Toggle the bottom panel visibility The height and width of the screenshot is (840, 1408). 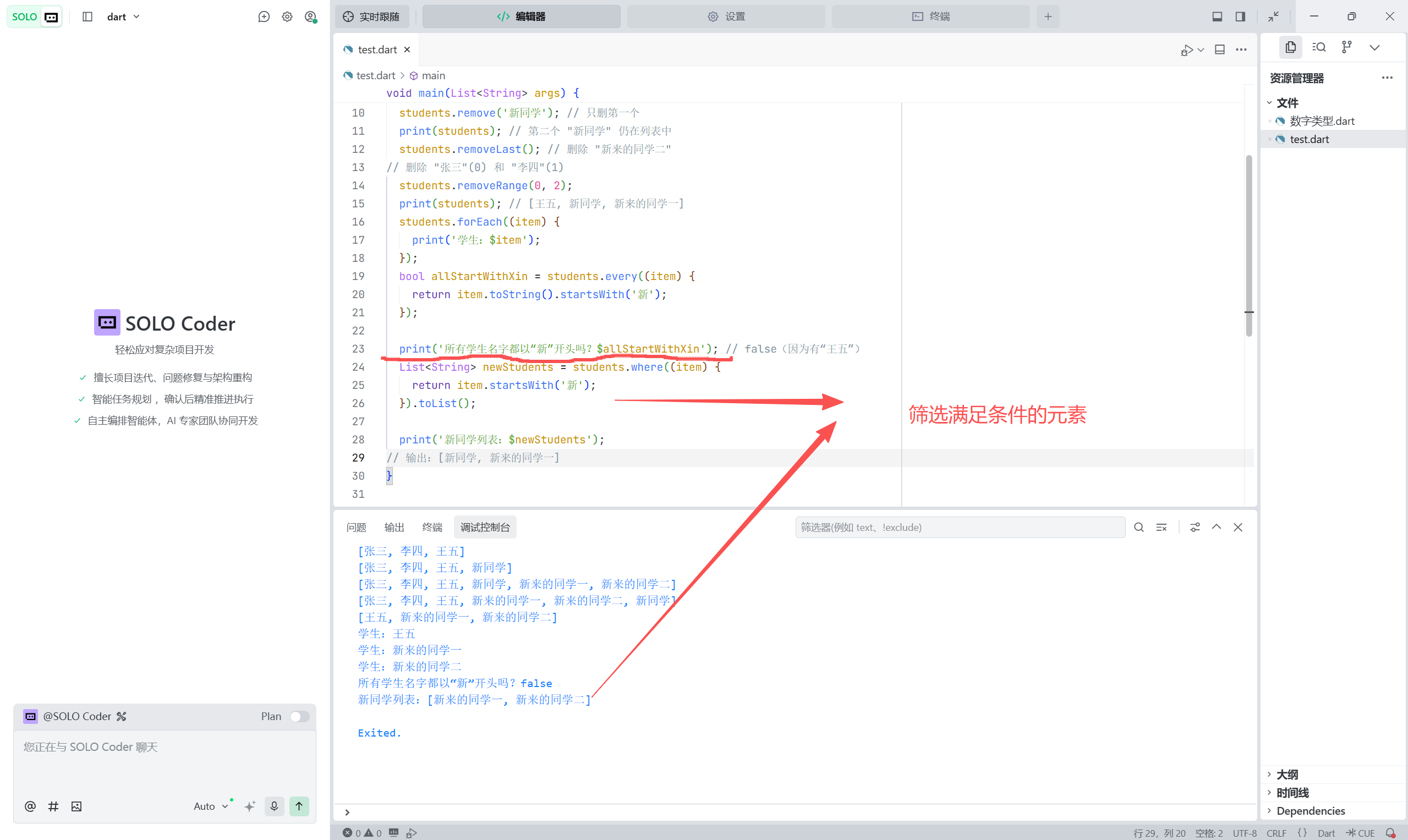coord(1217,17)
